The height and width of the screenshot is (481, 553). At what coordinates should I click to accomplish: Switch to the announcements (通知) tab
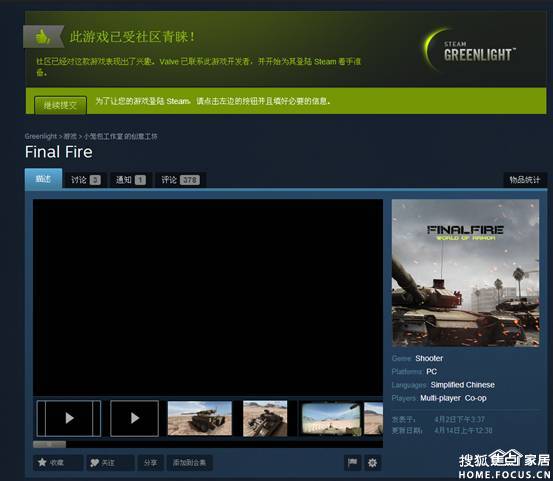pyautogui.click(x=131, y=180)
